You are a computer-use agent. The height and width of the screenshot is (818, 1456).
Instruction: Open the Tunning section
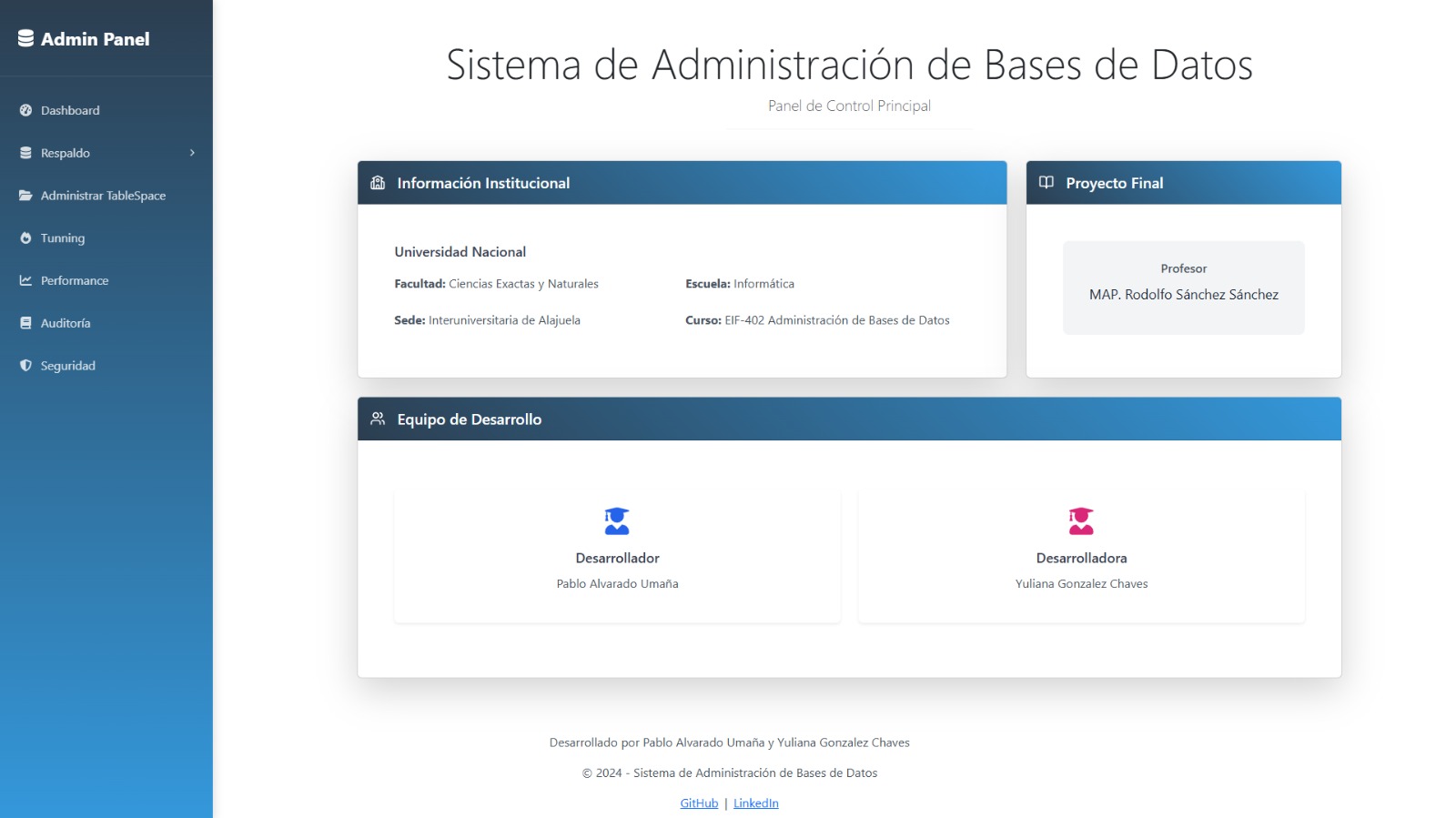point(106,238)
